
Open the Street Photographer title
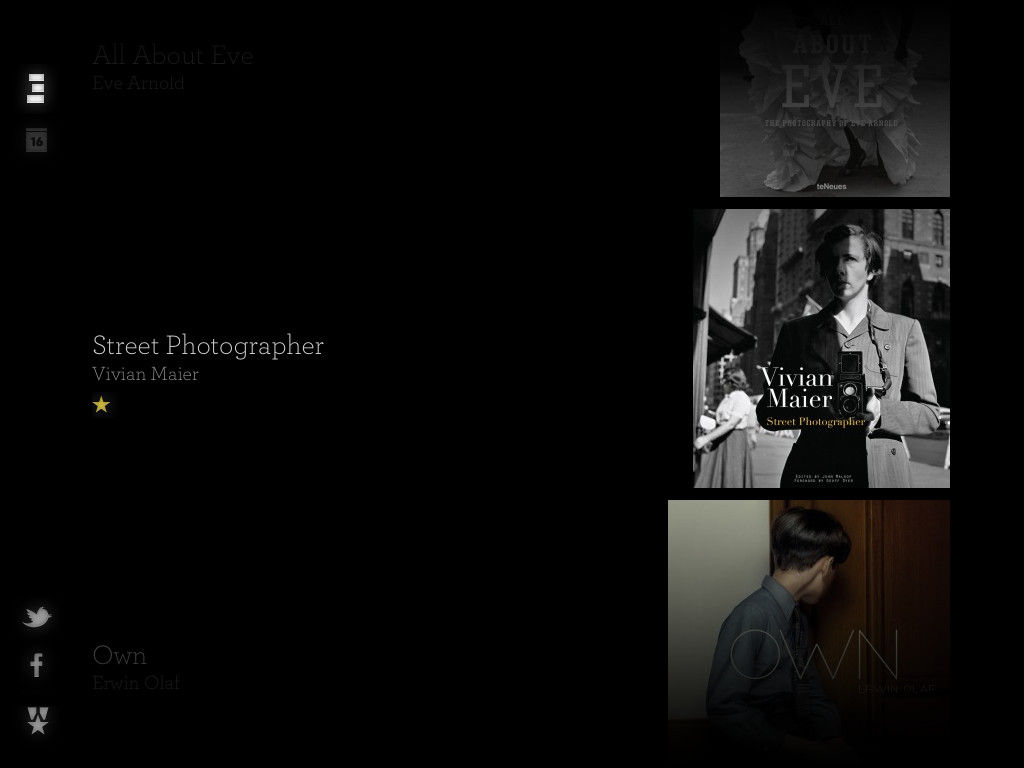[x=208, y=345]
